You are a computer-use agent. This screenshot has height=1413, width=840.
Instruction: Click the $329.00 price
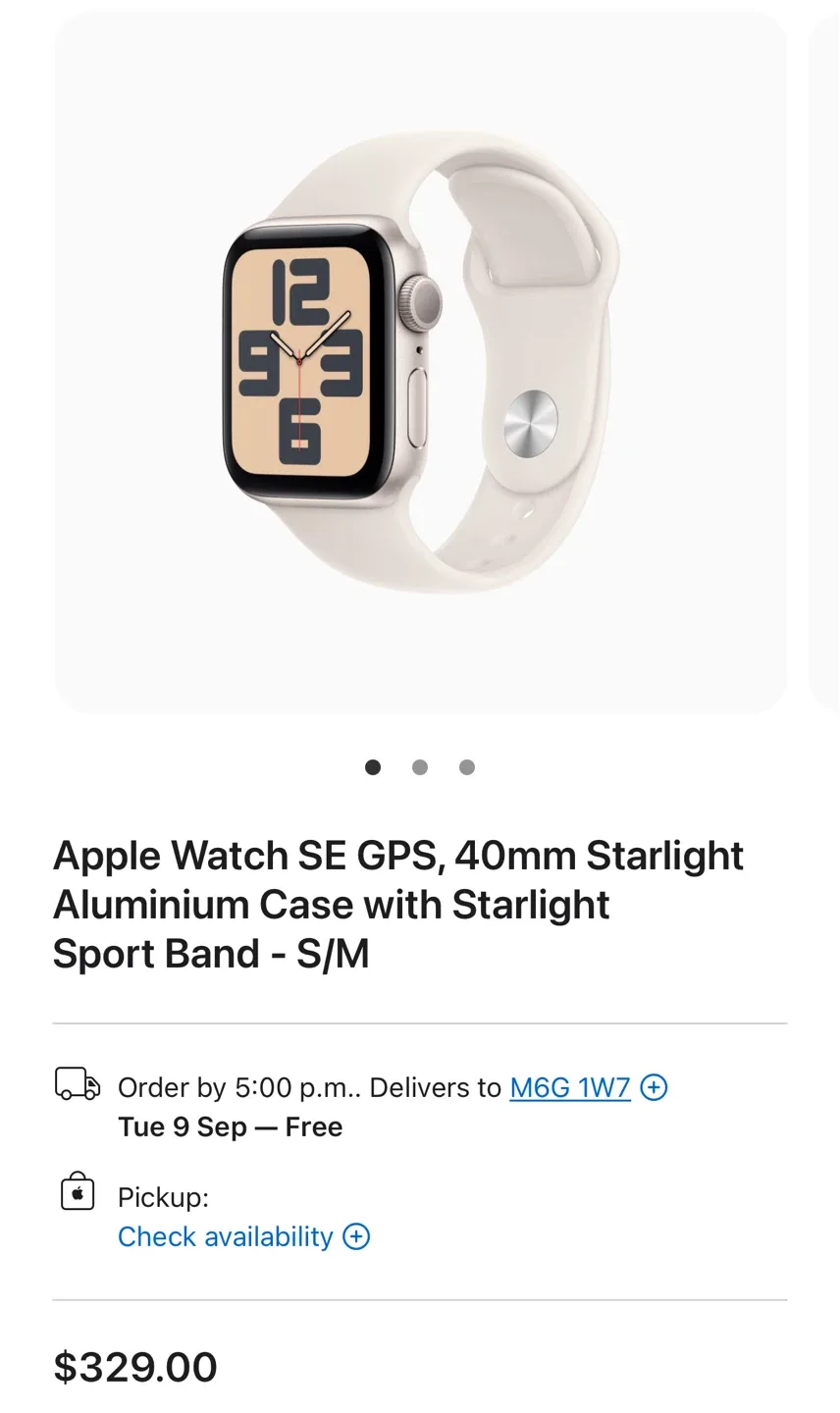[135, 1367]
